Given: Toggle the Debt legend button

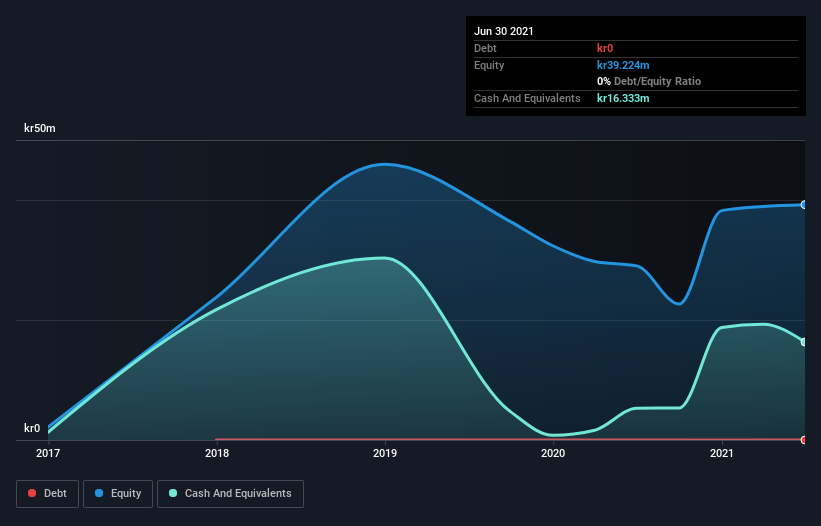Looking at the screenshot, I should [48, 494].
